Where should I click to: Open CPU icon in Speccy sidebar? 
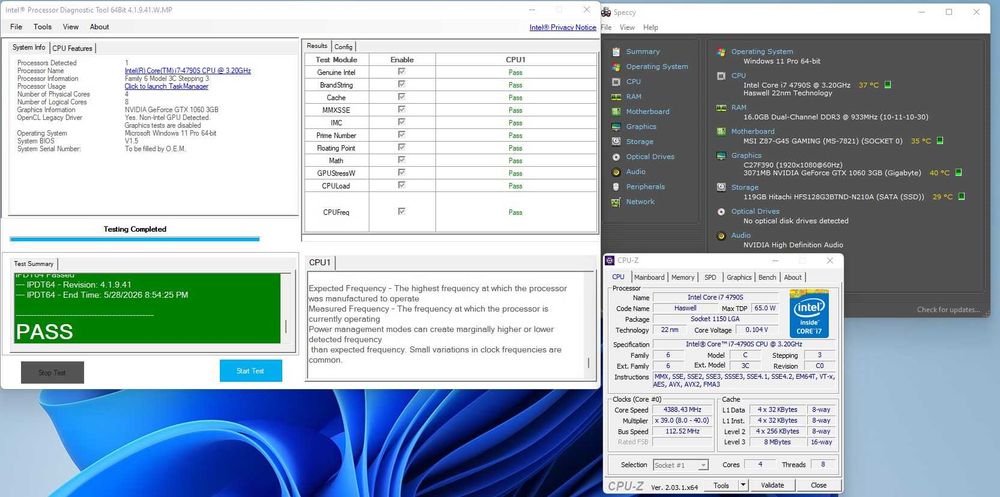615,82
